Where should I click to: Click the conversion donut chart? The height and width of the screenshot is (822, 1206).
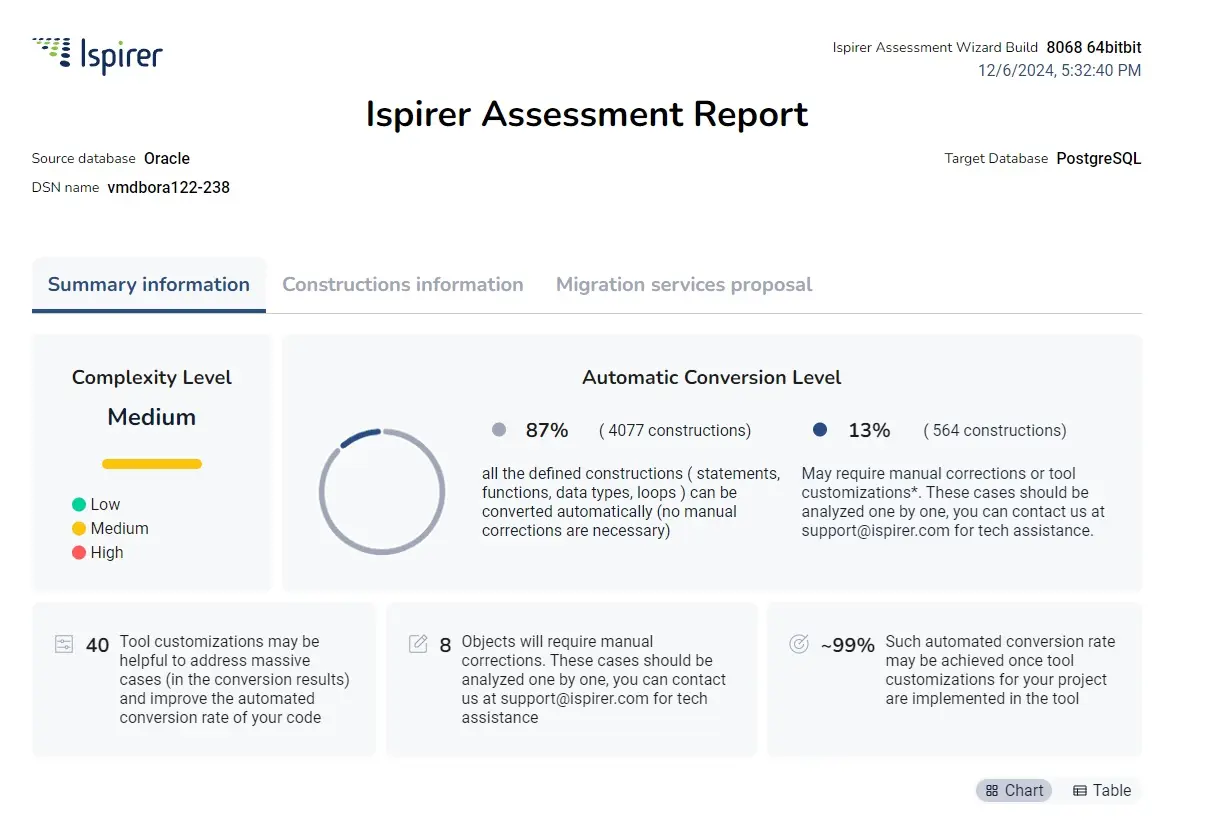click(382, 491)
